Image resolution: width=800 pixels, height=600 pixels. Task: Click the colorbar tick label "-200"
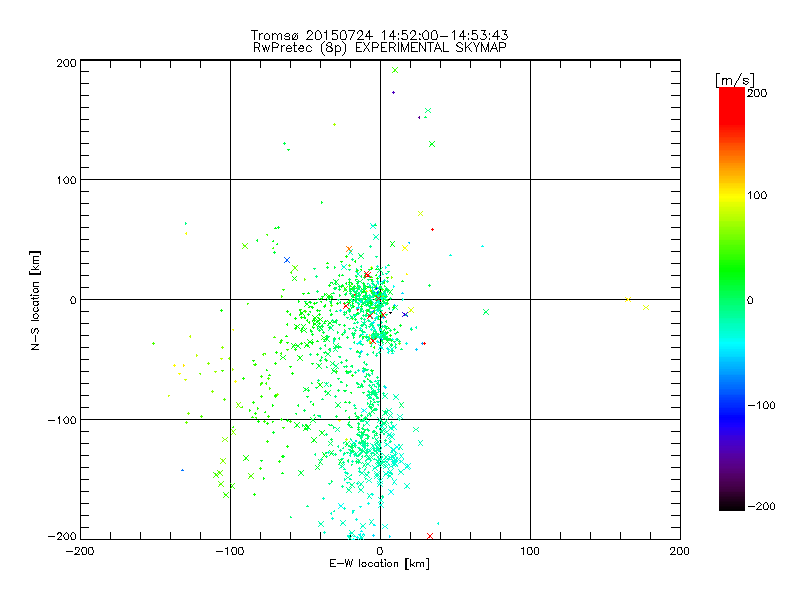(761, 506)
